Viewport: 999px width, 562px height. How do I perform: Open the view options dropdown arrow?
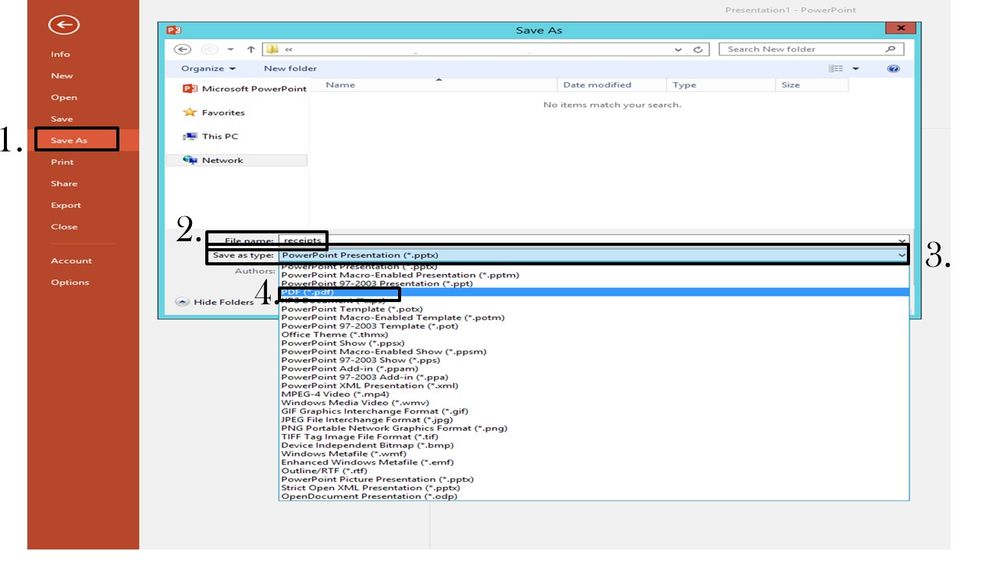(856, 68)
